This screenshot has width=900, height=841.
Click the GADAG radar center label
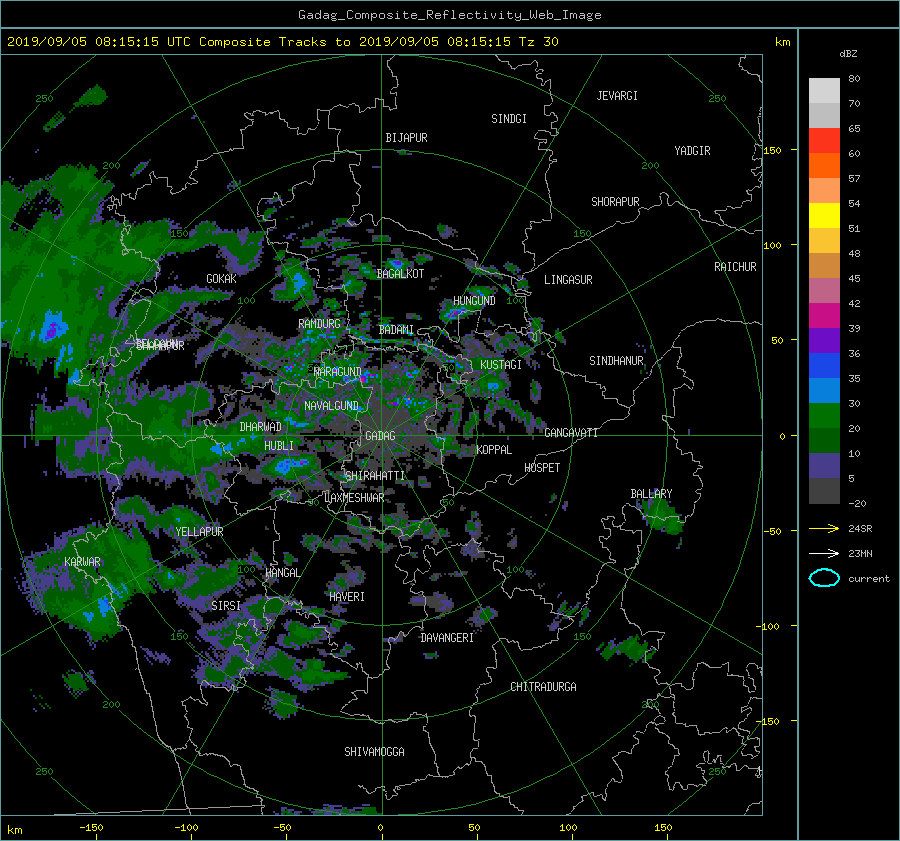(380, 436)
